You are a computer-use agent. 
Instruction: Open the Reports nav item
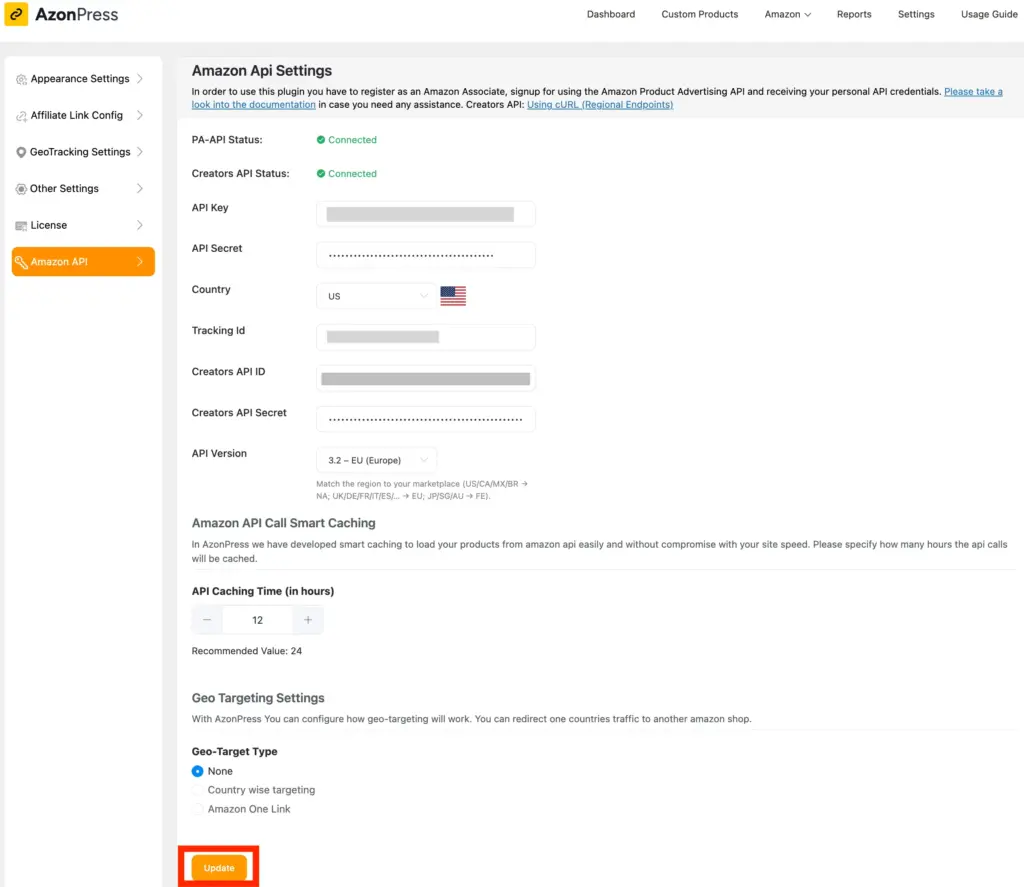pos(854,14)
